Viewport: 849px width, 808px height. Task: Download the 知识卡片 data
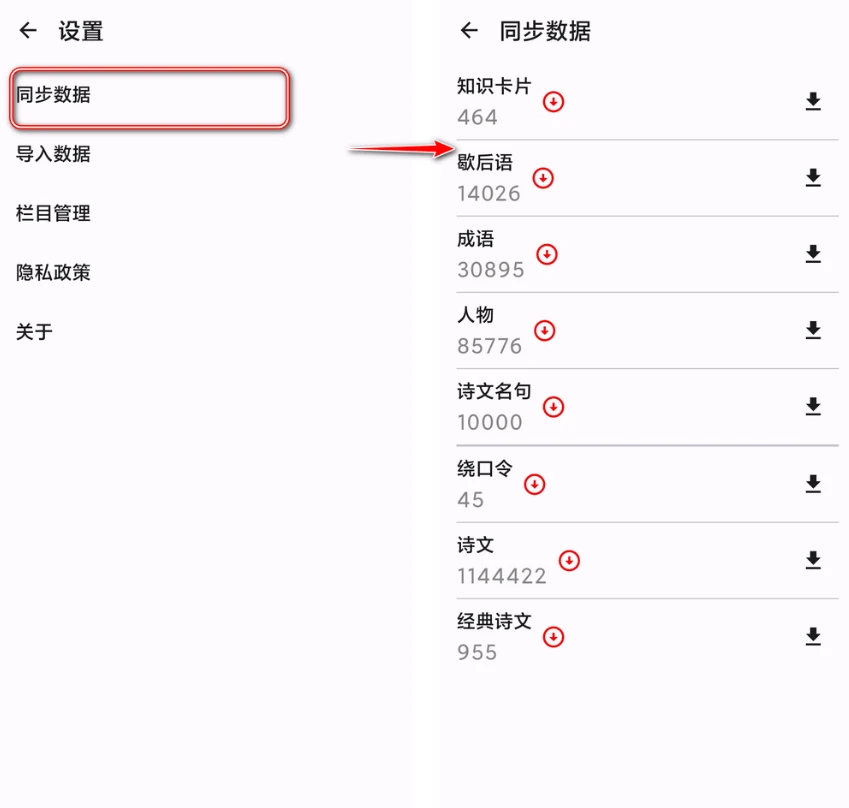click(x=813, y=101)
